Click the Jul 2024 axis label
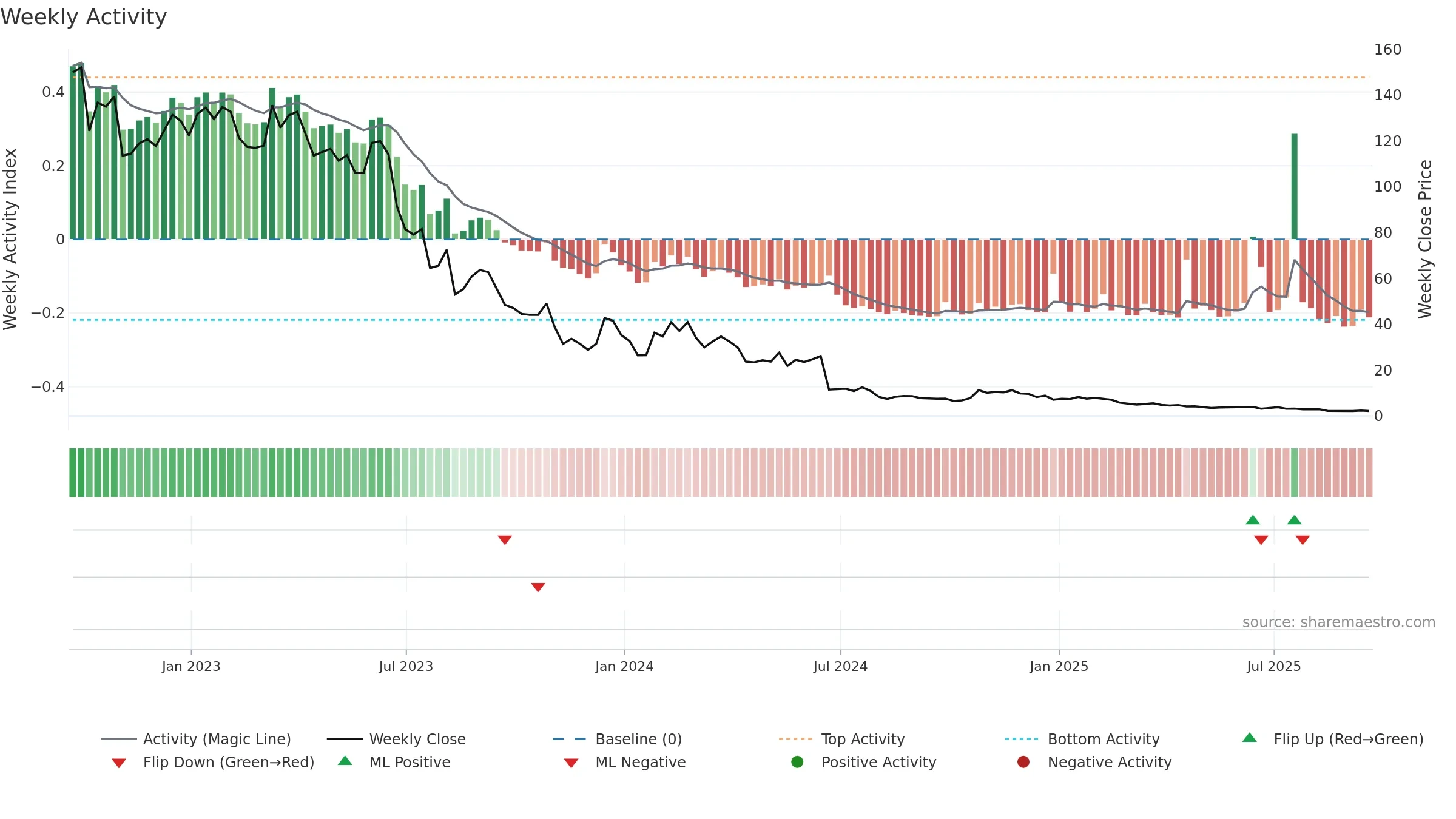This screenshot has height=819, width=1456. click(x=840, y=667)
